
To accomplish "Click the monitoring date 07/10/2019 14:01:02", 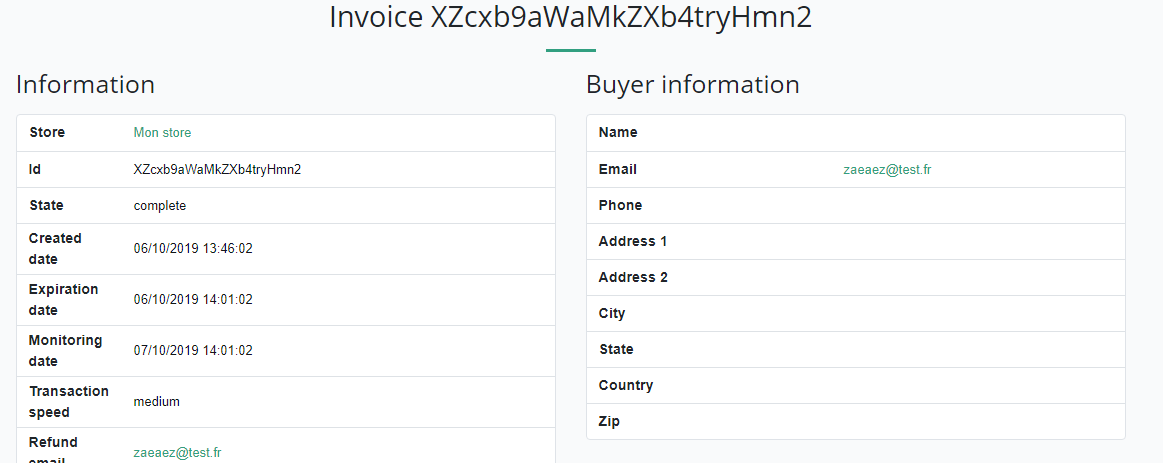I will click(x=193, y=351).
